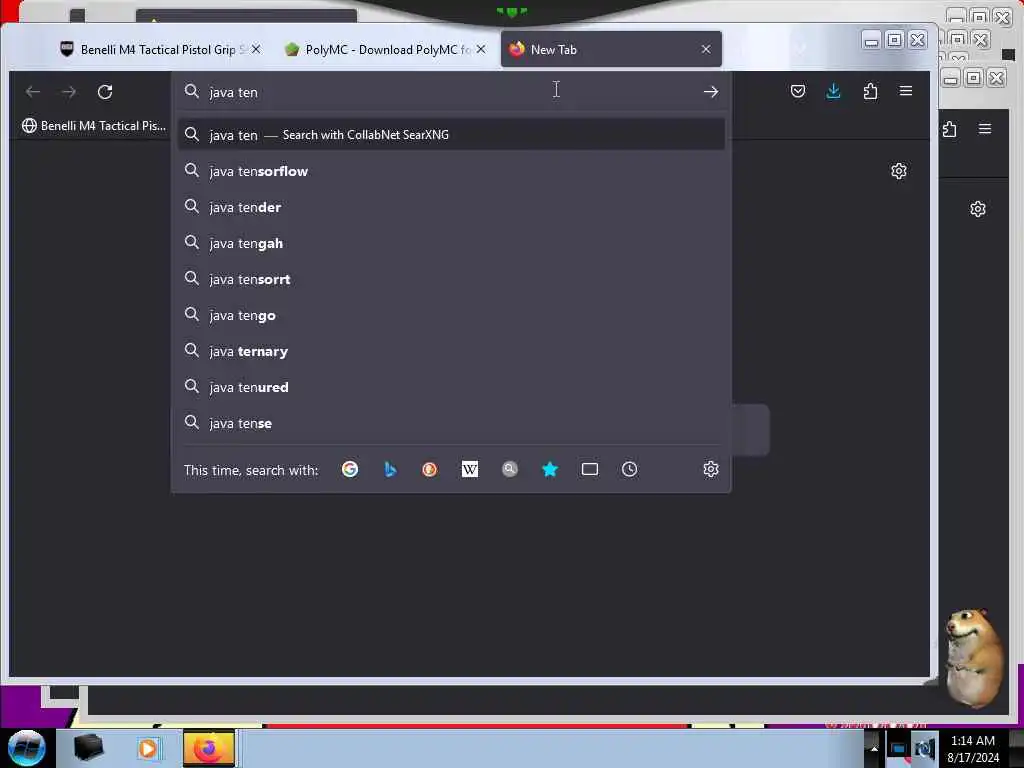Open the Windows Start button
Screen dimensions: 1024x768
coord(27,748)
